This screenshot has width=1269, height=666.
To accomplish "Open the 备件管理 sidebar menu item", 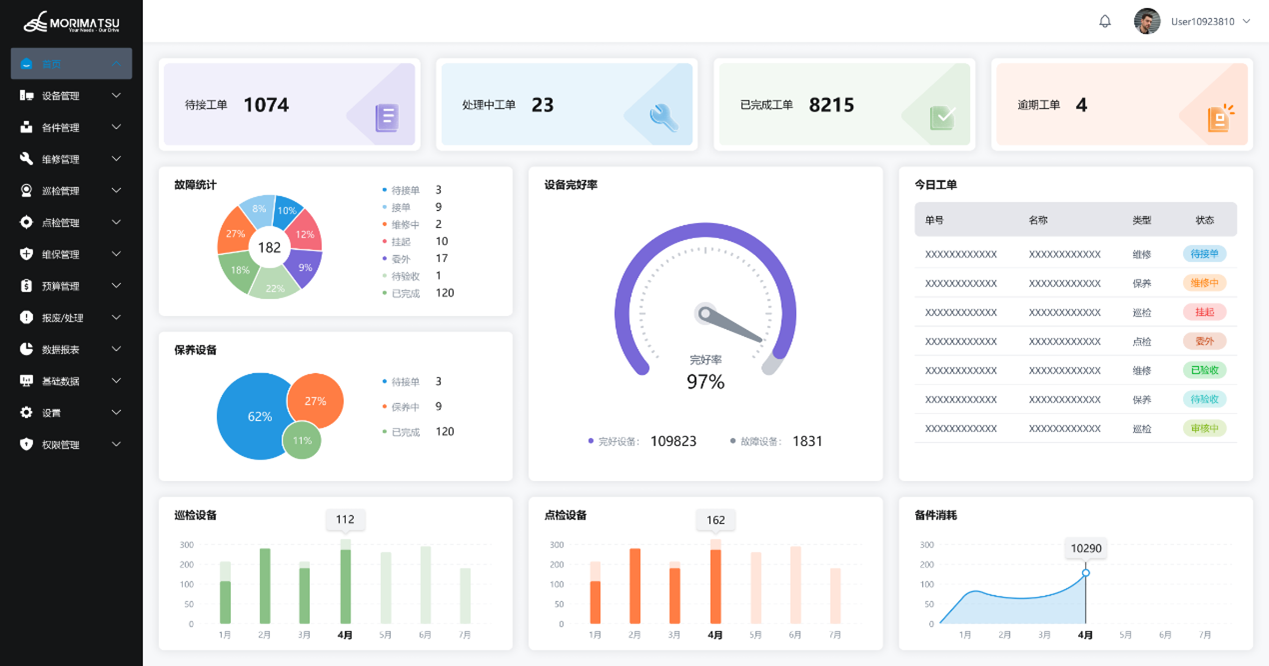I will click(60, 128).
